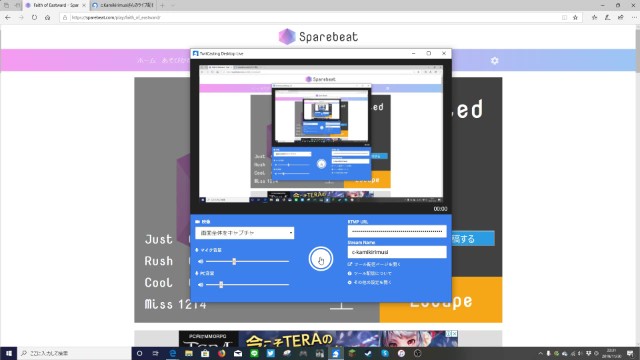The image size is (640, 360).
Task: Switch to the c-kamikirimusi browser tab
Action: point(123,5)
